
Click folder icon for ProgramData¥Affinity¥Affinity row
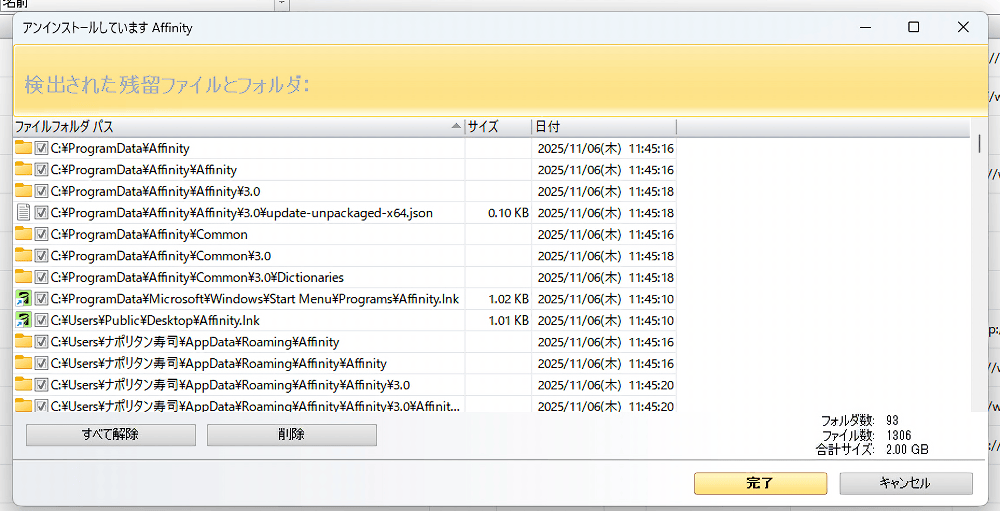(x=23, y=170)
